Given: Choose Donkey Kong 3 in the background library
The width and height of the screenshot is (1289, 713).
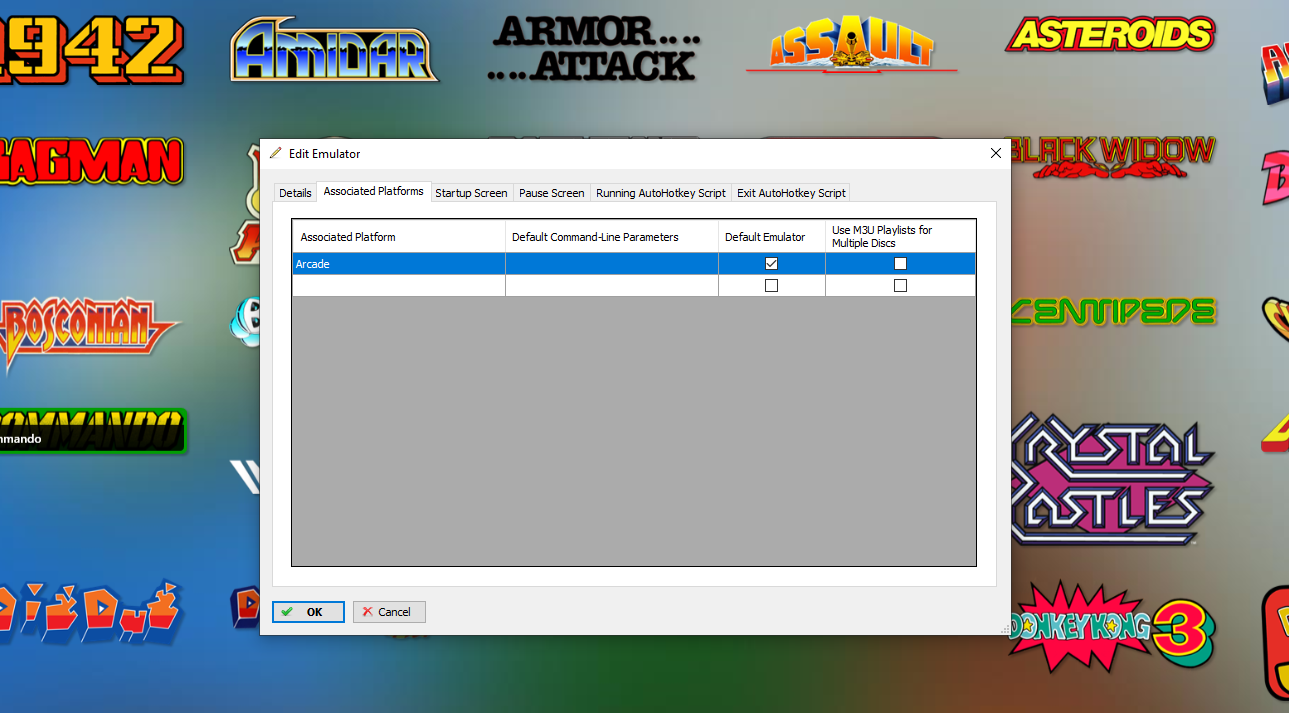Looking at the screenshot, I should (x=1111, y=629).
